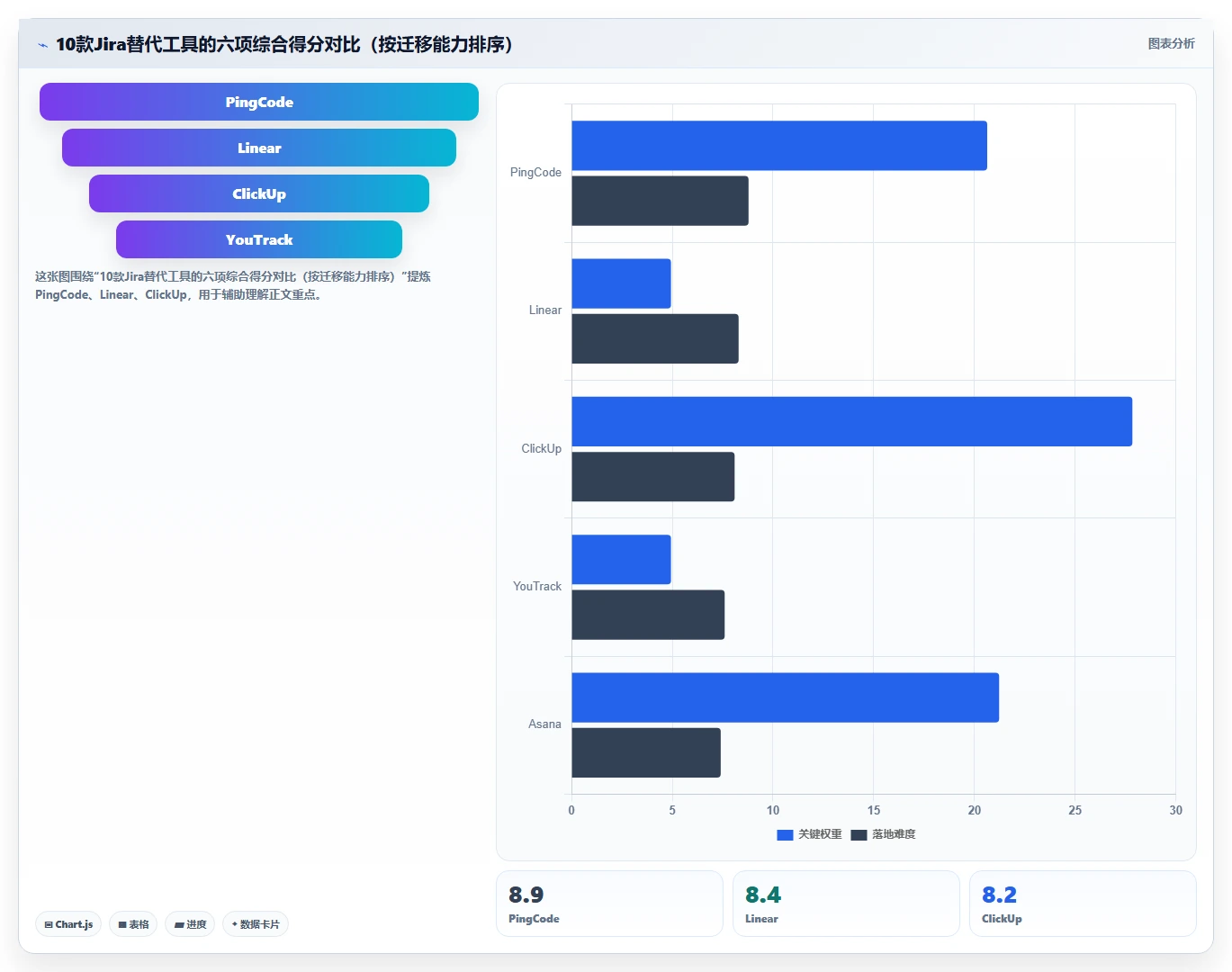Open the 8.4 Linear score card
The width and height of the screenshot is (1232, 972).
[x=846, y=904]
